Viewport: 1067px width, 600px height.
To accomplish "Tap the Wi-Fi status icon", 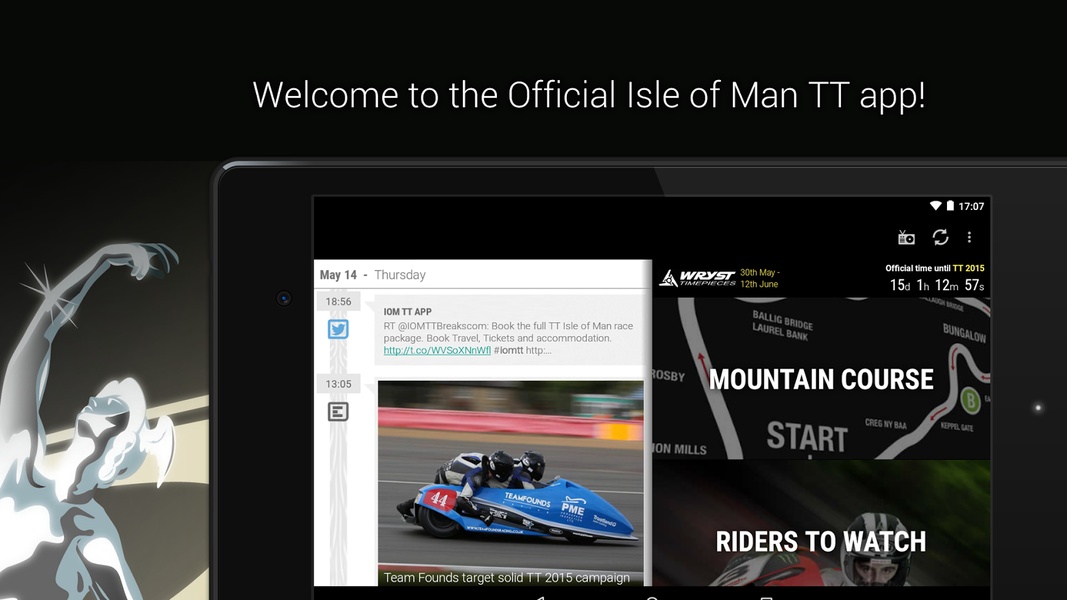I will pyautogui.click(x=936, y=206).
